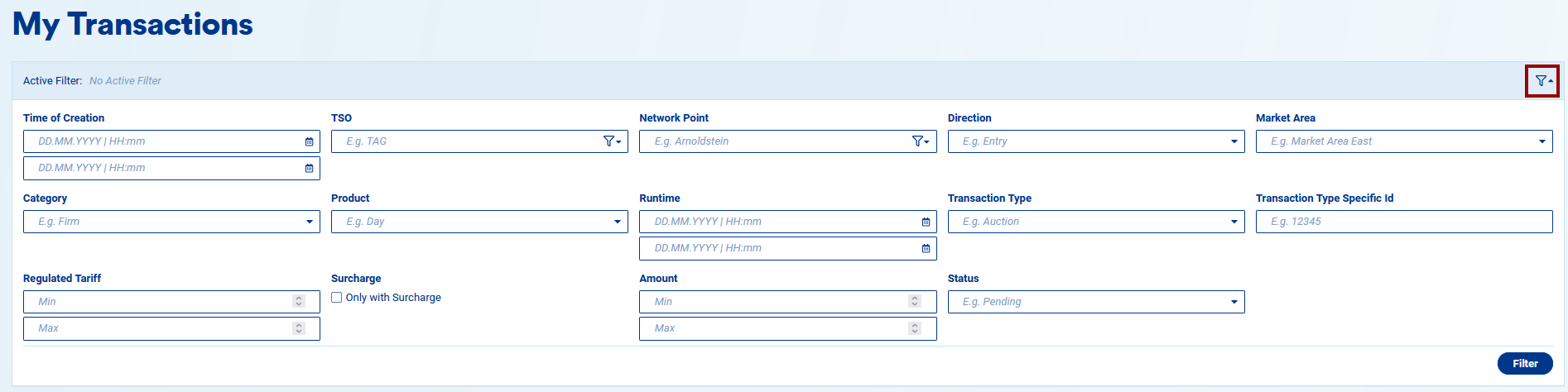Expand the Transaction Type dropdown
1568x392 pixels.
(x=1234, y=222)
